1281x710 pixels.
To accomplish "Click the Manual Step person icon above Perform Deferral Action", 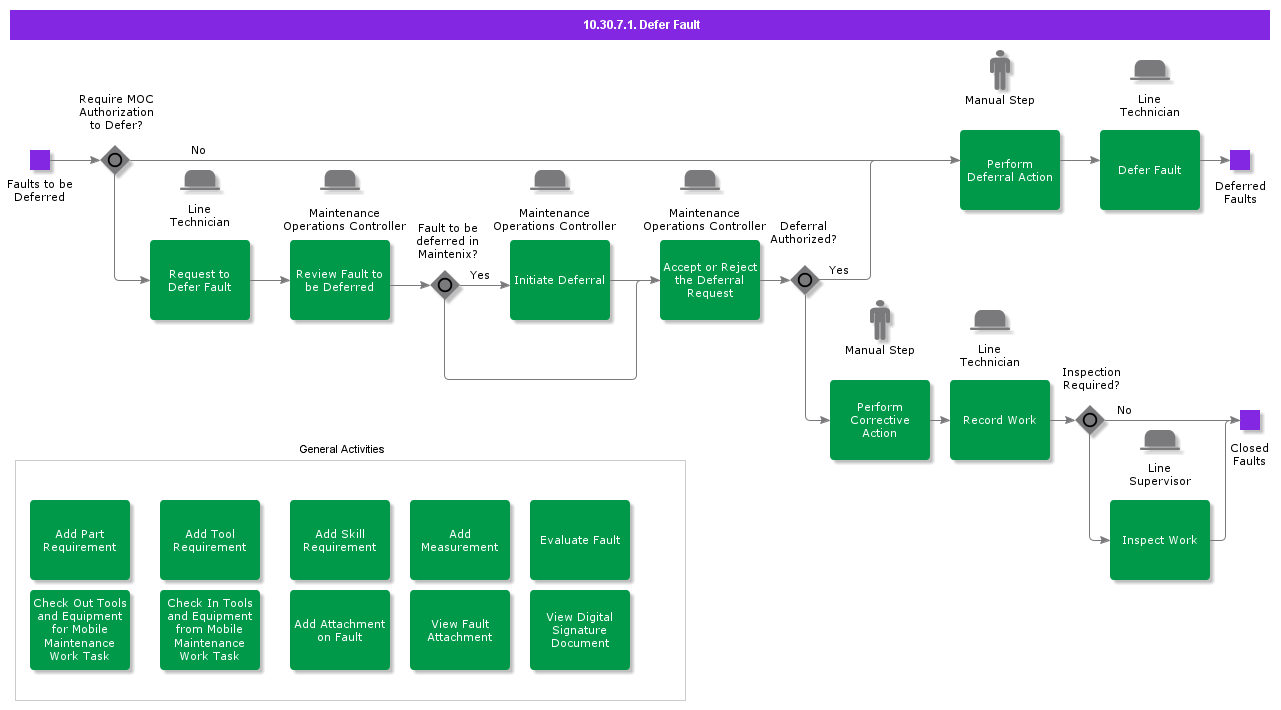I will (x=1000, y=71).
